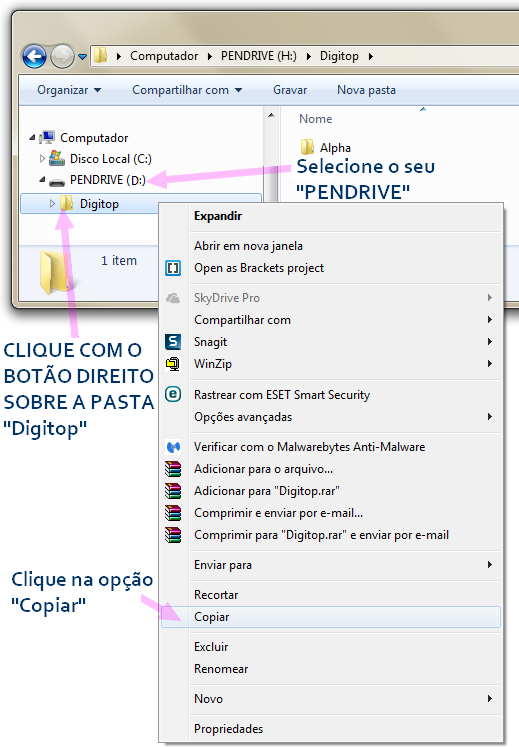The height and width of the screenshot is (747, 519).
Task: Click the Forward navigation arrow button
Action: pos(62,56)
